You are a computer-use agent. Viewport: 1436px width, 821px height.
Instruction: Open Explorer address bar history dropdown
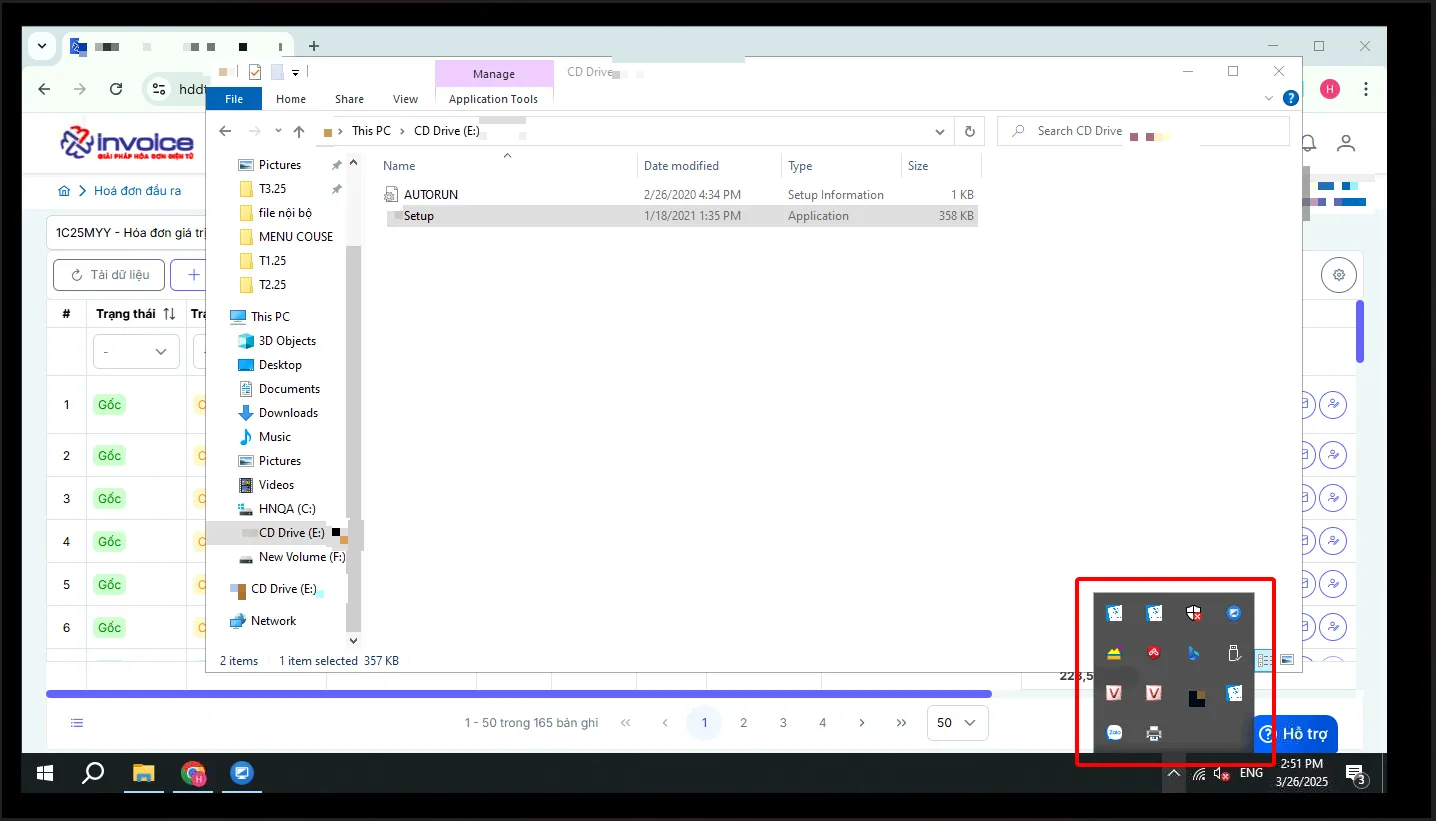pyautogui.click(x=940, y=131)
